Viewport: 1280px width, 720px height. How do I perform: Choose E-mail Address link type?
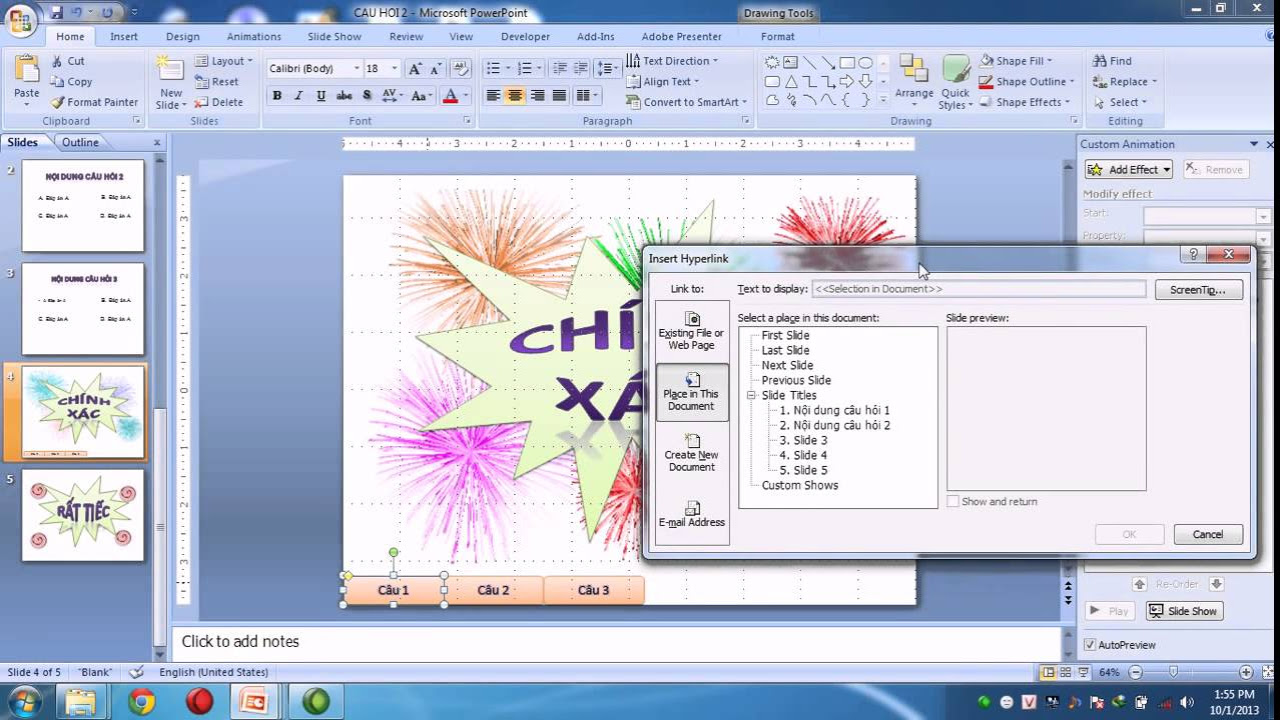pos(691,515)
